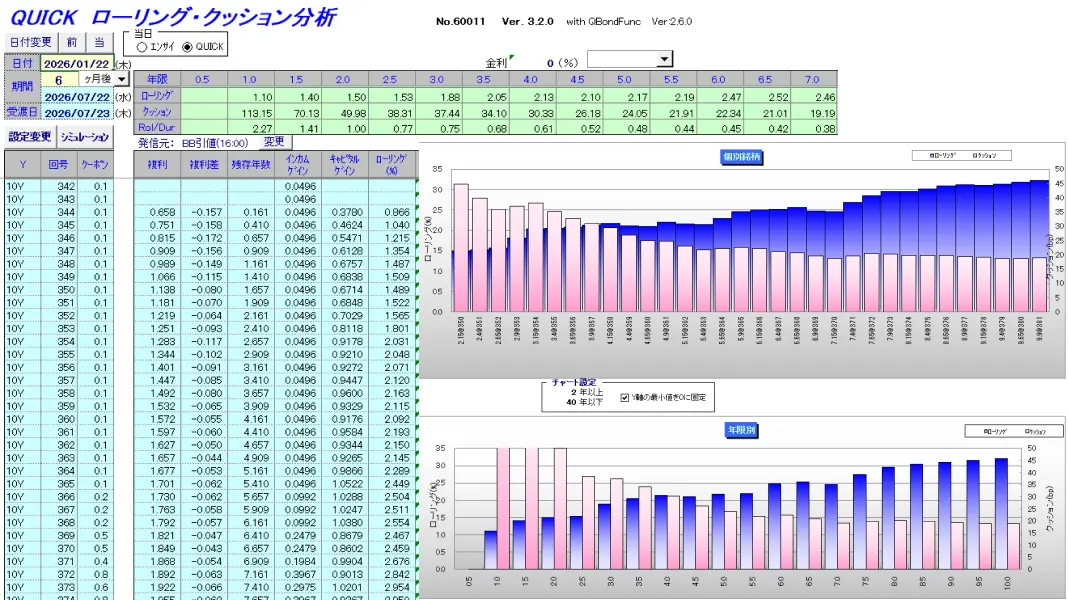The height and width of the screenshot is (600, 1068).
Task: Select 複利差 value -0.172
Action: [204, 238]
